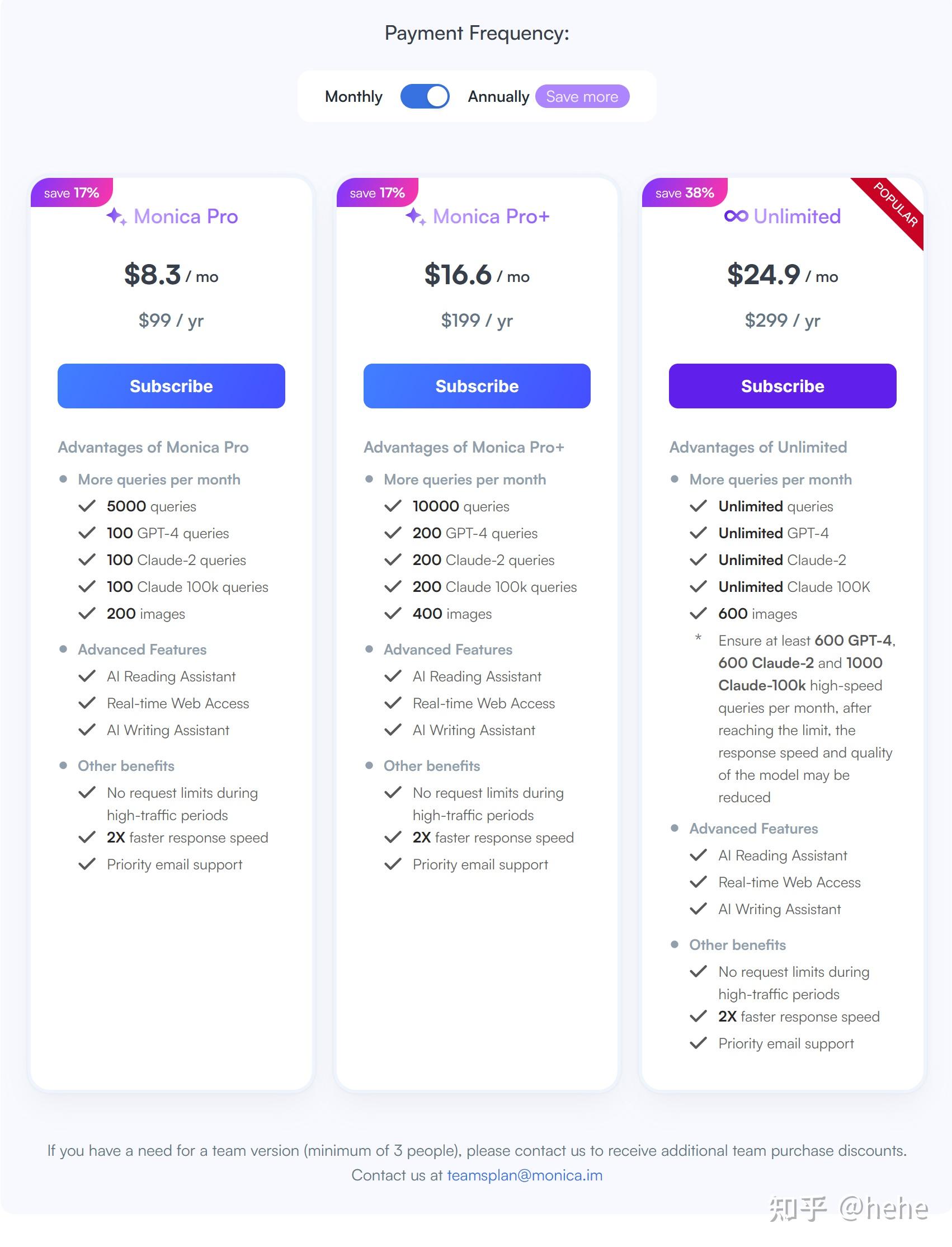Image resolution: width=952 pixels, height=1247 pixels.
Task: Toggle the Monthly/Annually payment switch
Action: [x=425, y=96]
